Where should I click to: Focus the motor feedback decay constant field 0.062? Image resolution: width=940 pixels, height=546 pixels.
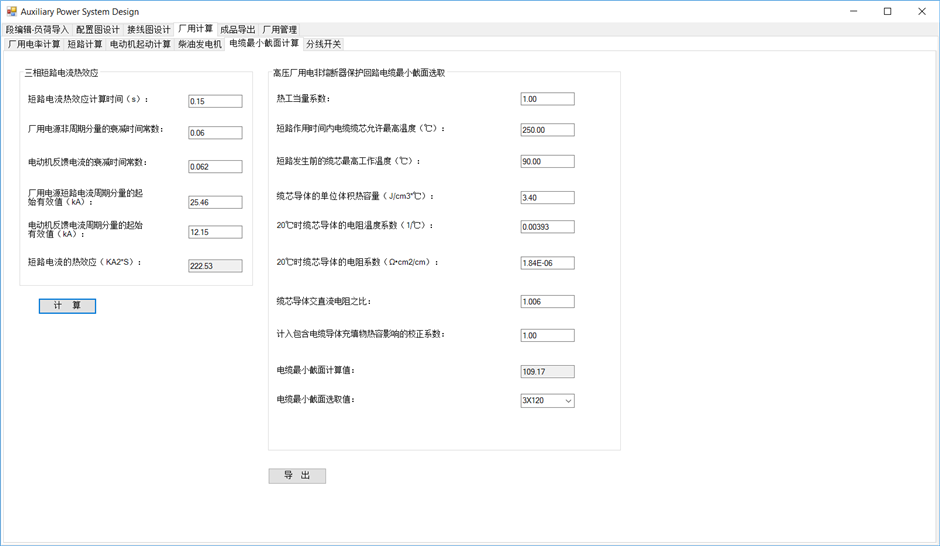click(x=215, y=167)
